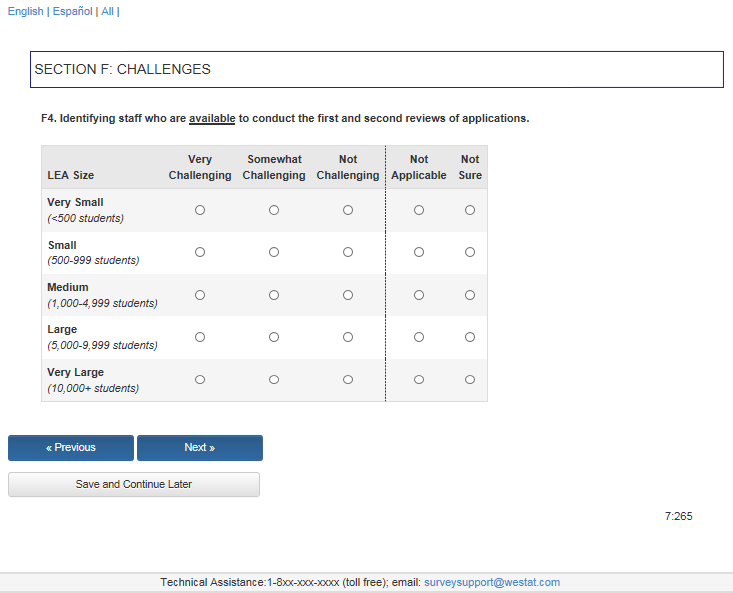This screenshot has width=733, height=593.
Task: Select Not Applicable for Small LEA
Action: pos(419,252)
